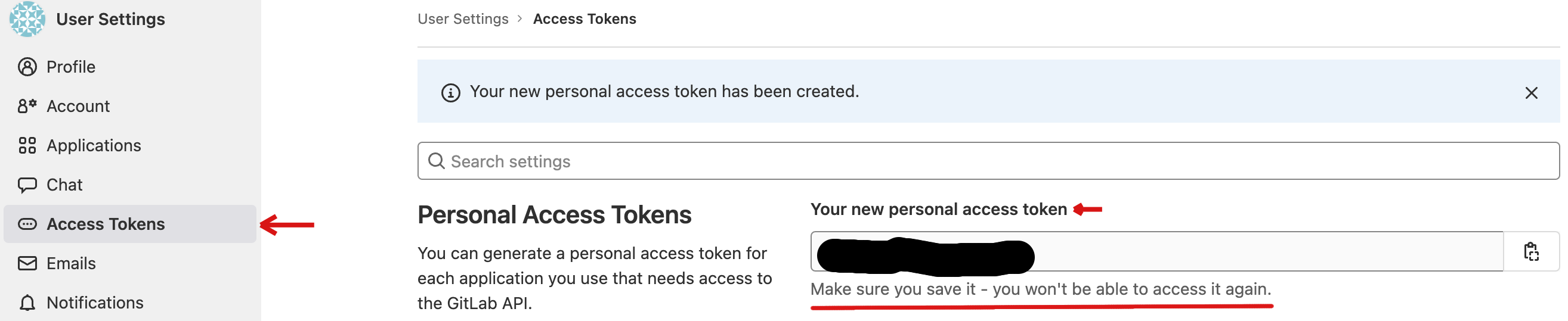Viewport: 1568px width, 321px height.
Task: Click the Access Tokens breadcrumb
Action: click(584, 19)
